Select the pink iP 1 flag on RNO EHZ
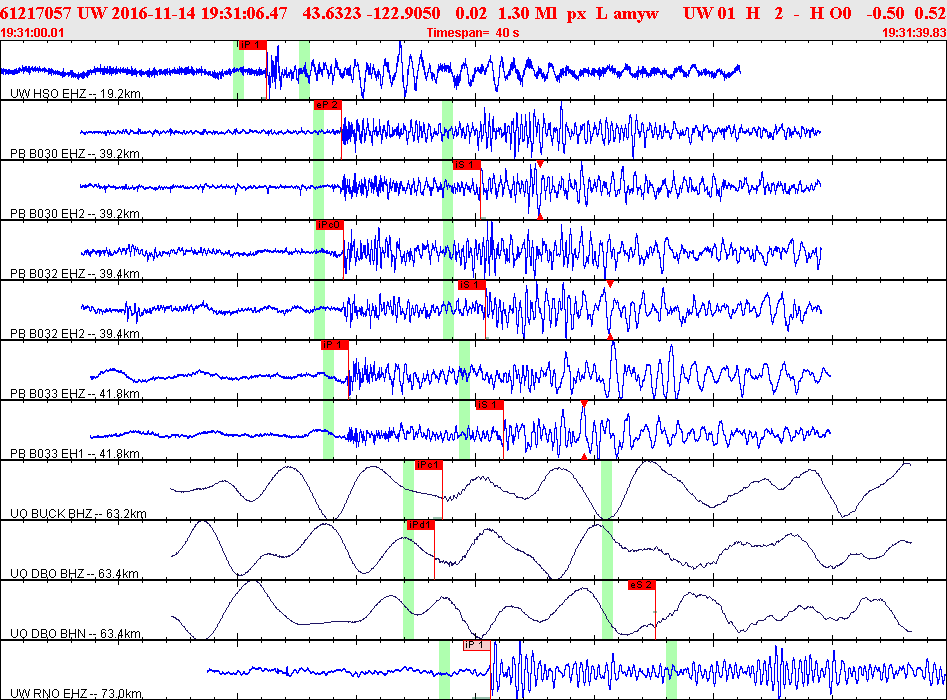947x700 pixels. 477,645
